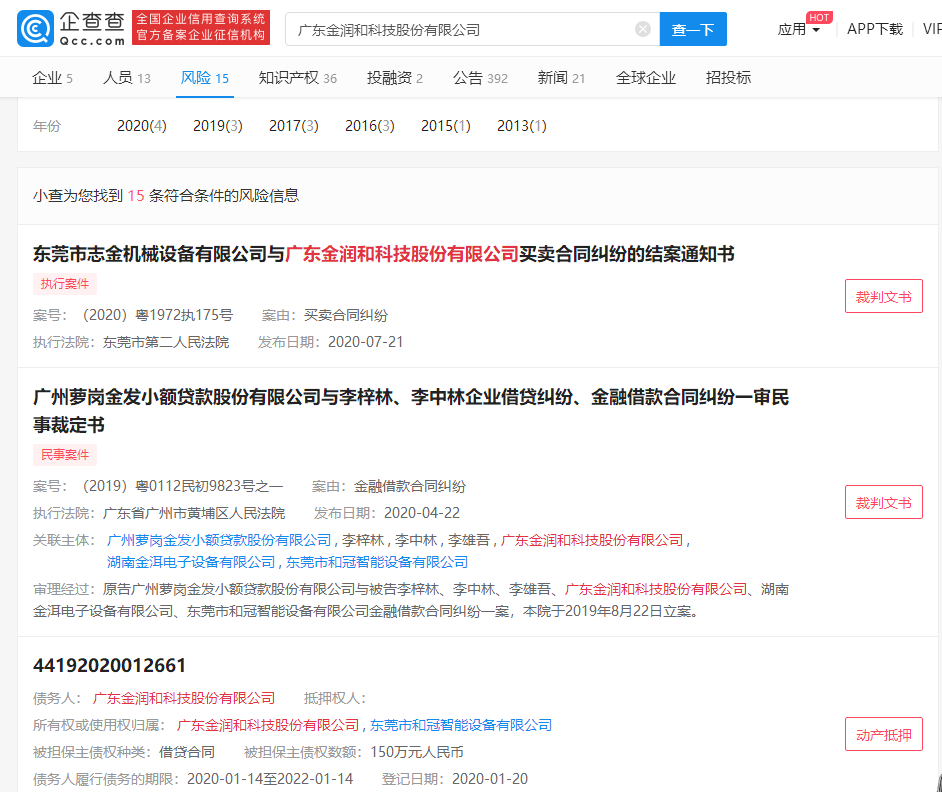This screenshot has width=942, height=792.
Task: Click 裁判文书 button for the 金融借款合同纠纷 case
Action: coord(884,502)
